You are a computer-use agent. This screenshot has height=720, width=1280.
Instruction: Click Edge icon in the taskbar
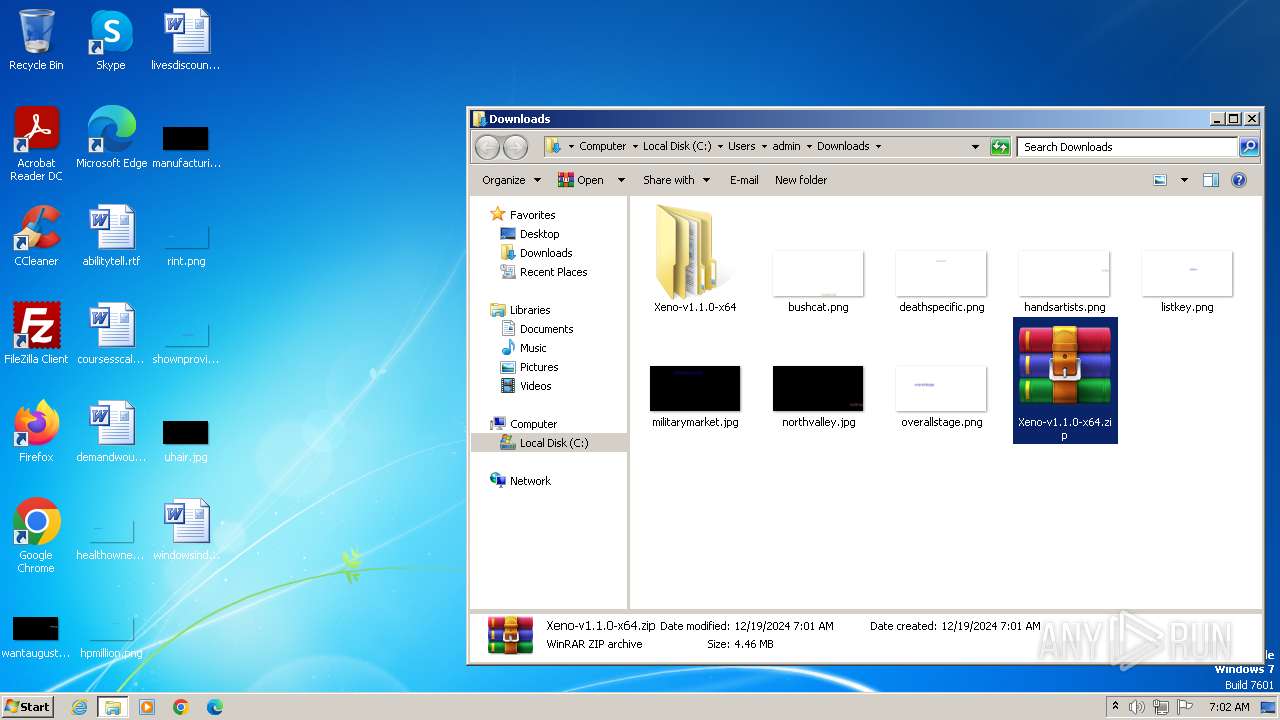click(x=215, y=707)
